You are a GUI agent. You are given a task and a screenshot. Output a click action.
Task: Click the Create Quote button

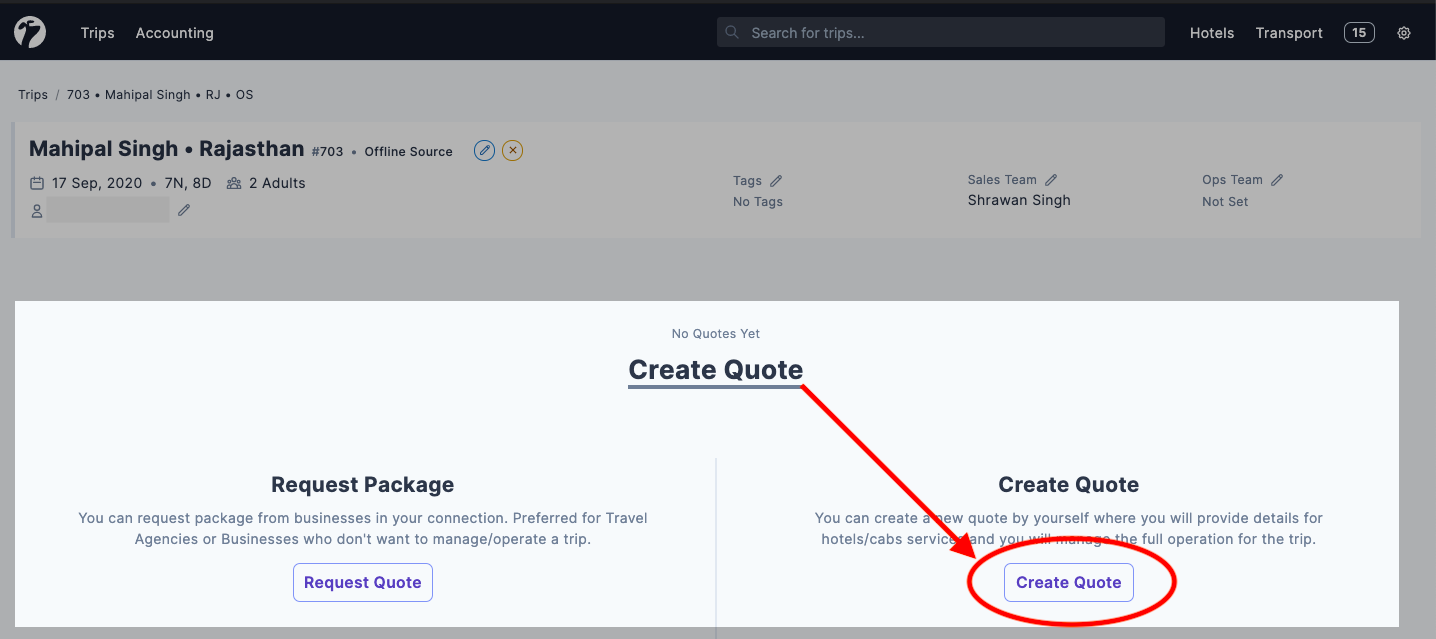1069,582
